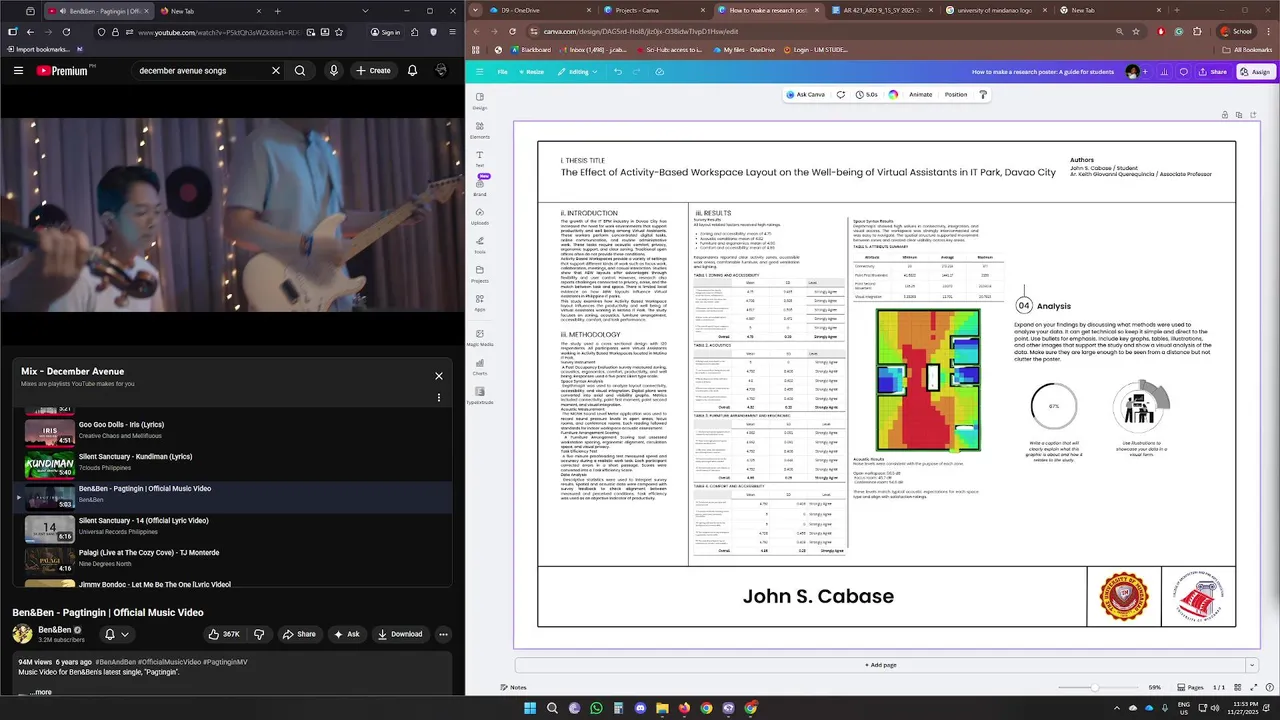Open grid view icon in Canva footer
This screenshot has width=1280, height=720.
[x=1236, y=687]
